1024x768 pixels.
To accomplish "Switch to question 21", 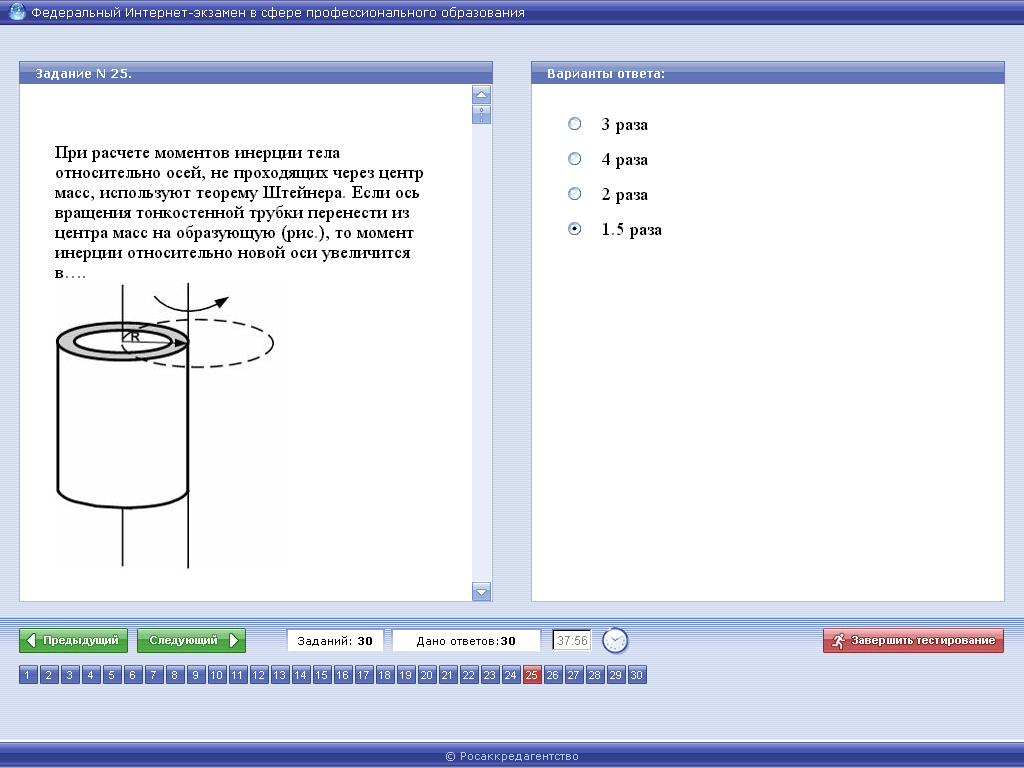I will (447, 675).
